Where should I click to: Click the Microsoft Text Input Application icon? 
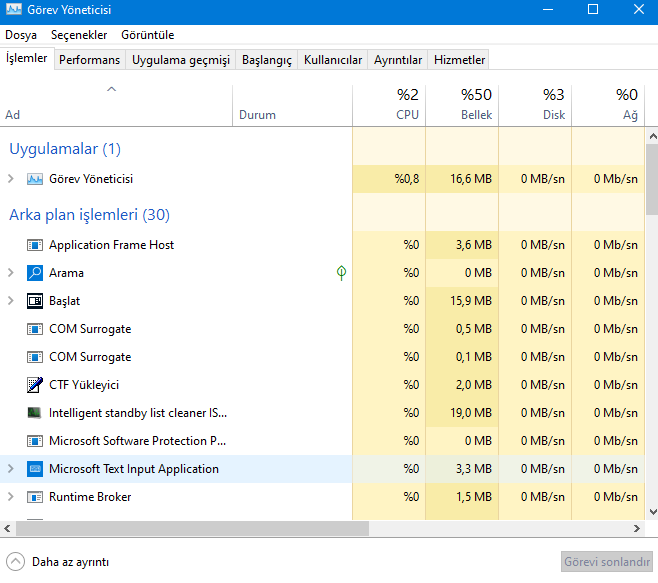pyautogui.click(x=35, y=469)
